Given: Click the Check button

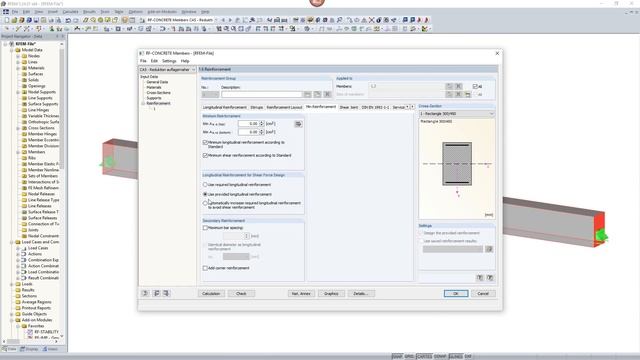Looking at the screenshot, I should tap(241, 293).
